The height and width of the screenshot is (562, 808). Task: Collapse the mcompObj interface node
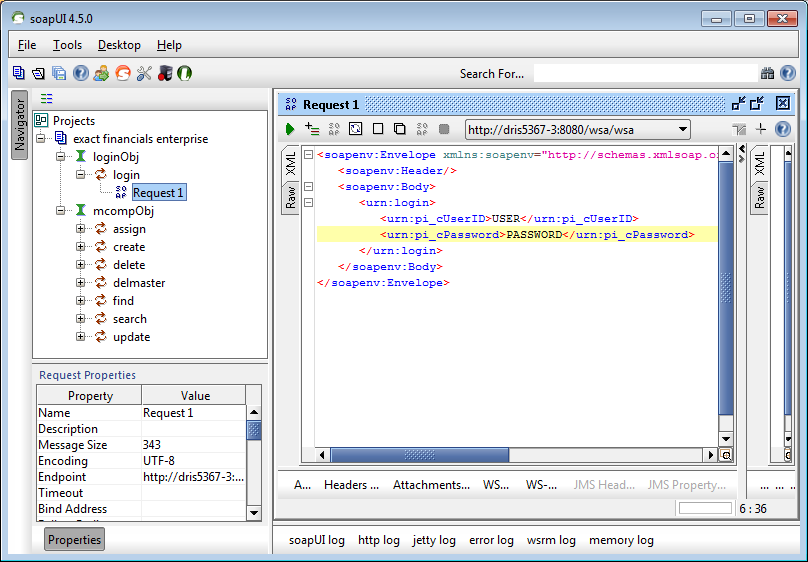(x=61, y=210)
